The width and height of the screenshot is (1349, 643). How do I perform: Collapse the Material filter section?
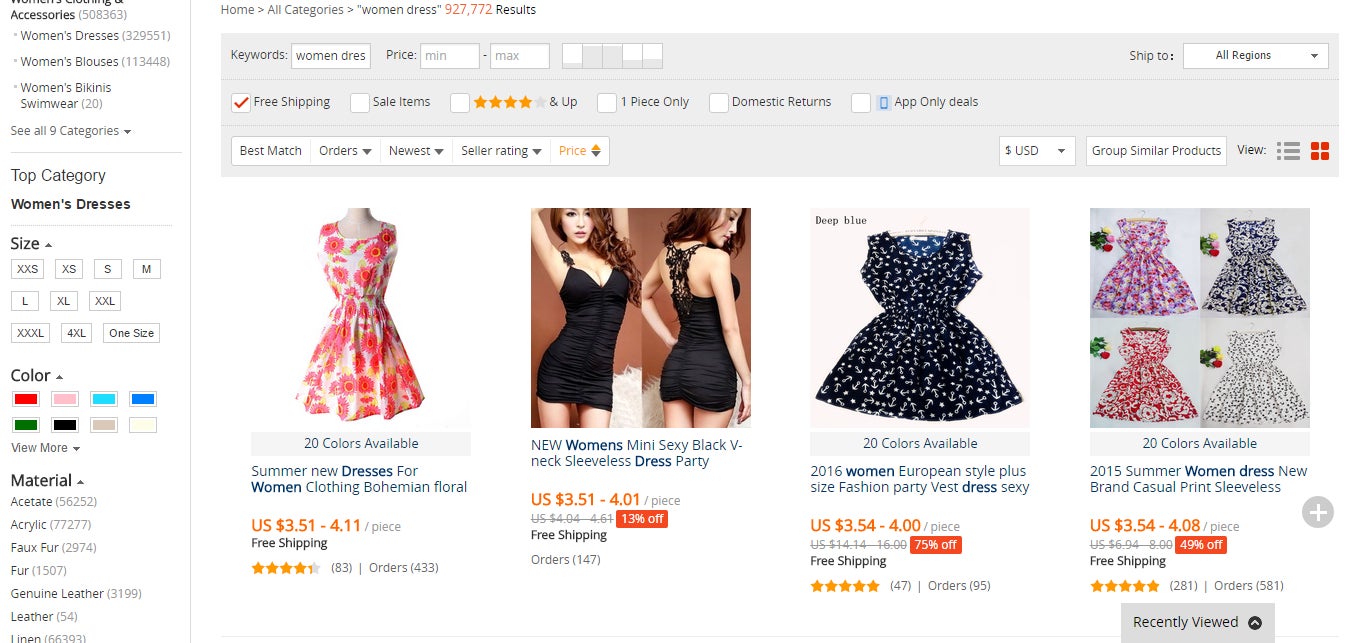(x=47, y=481)
